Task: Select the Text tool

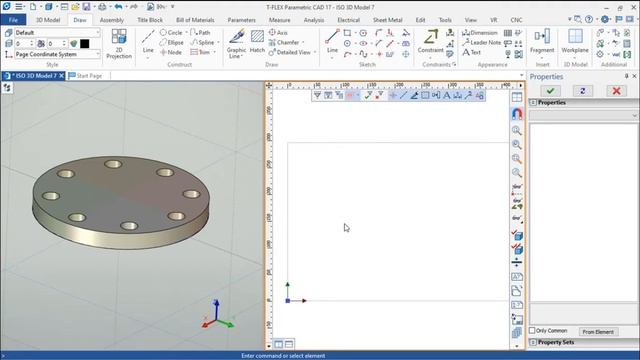Action: tap(472, 52)
